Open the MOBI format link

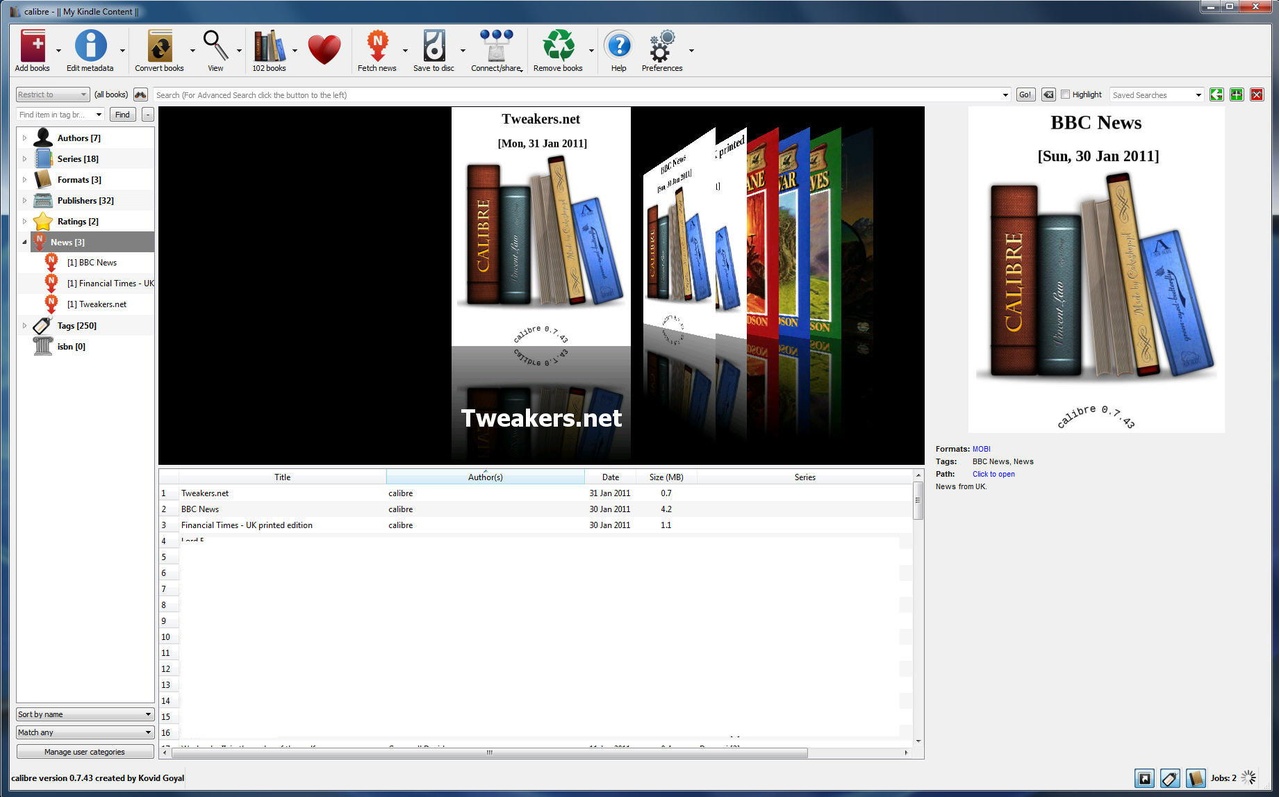tap(981, 448)
